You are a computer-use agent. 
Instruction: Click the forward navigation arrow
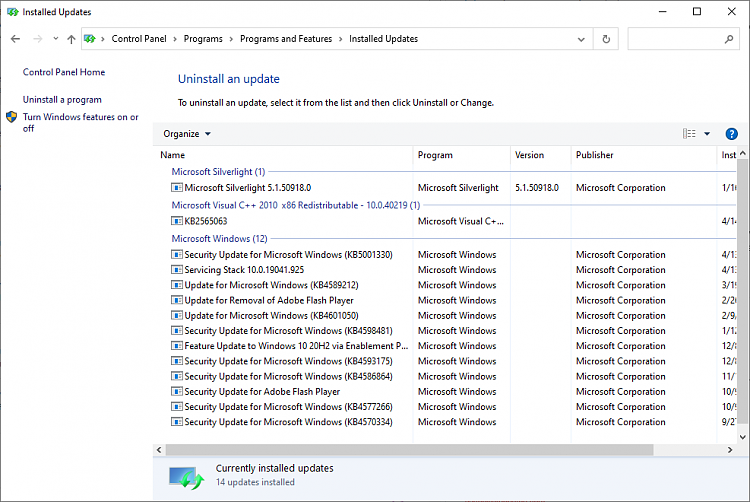pyautogui.click(x=37, y=39)
